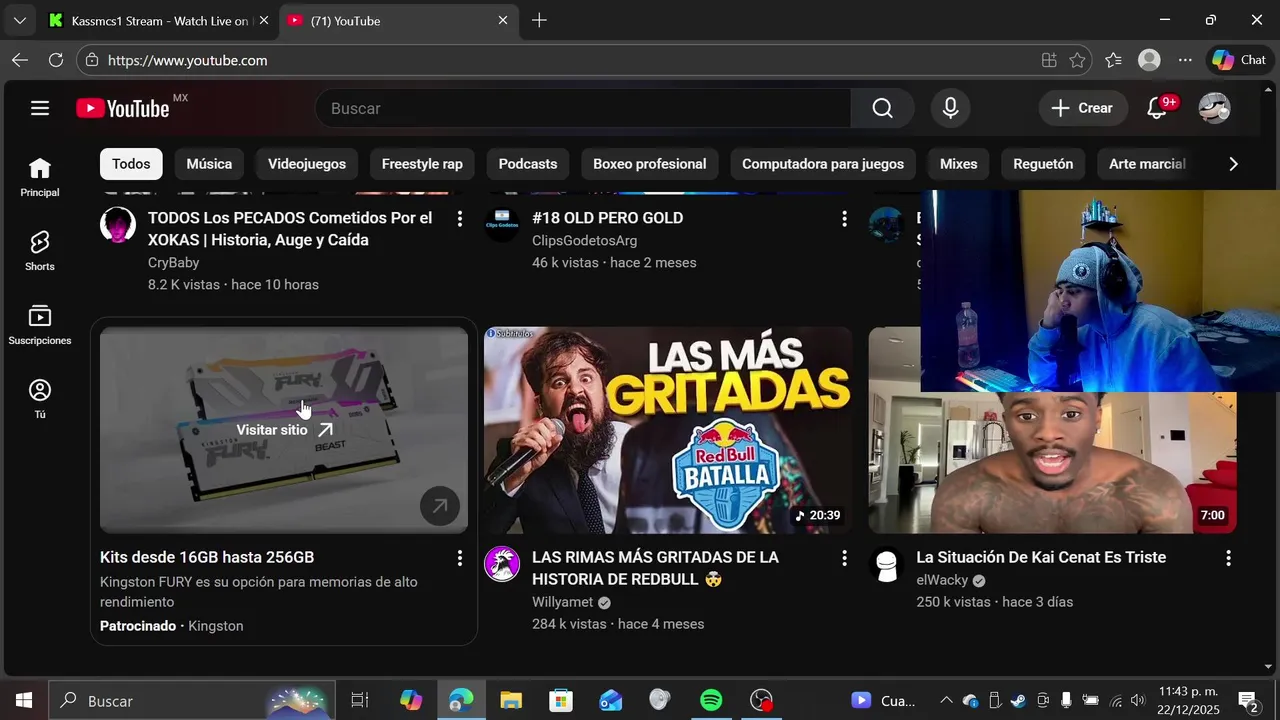Select Computadora para juegos chip

pos(823,164)
